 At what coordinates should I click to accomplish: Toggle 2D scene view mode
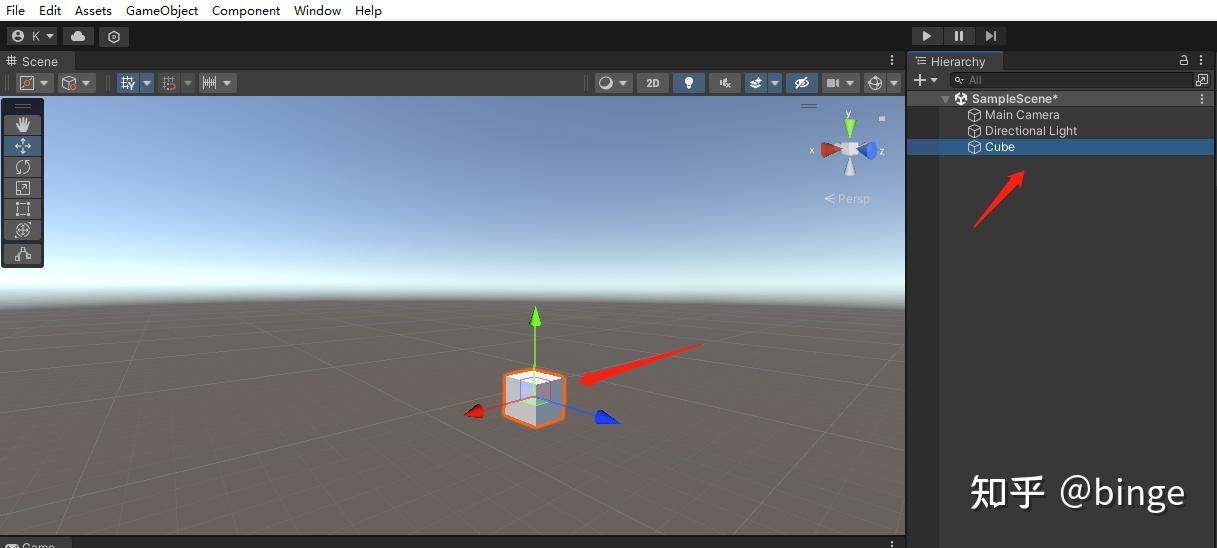tap(653, 83)
